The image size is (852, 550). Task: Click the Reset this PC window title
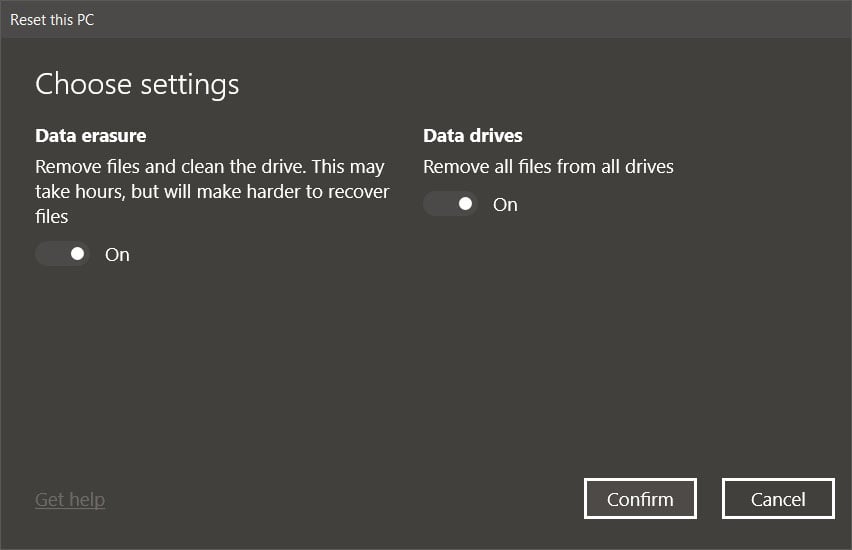(x=52, y=19)
